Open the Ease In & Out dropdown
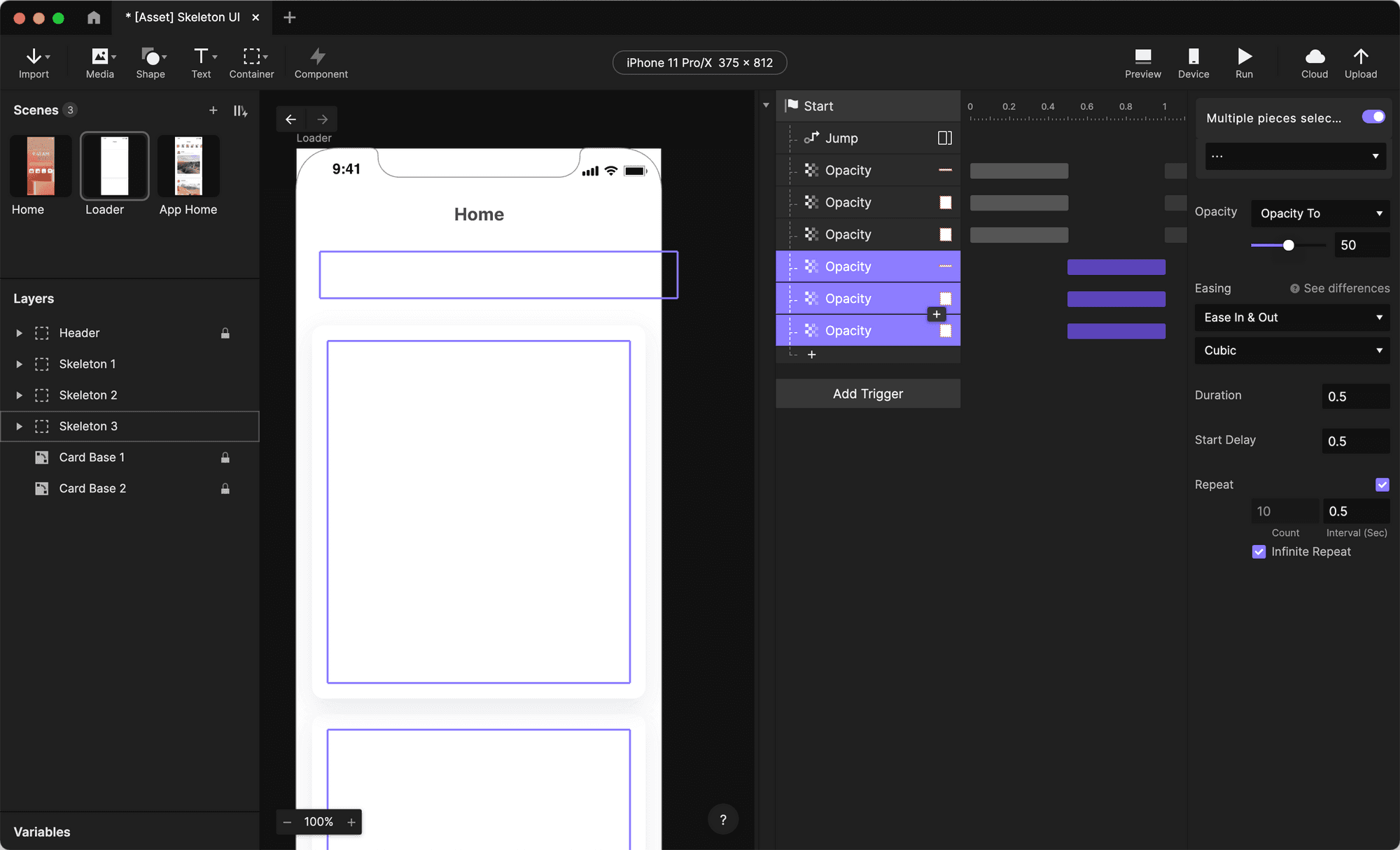The height and width of the screenshot is (850, 1400). coord(1292,318)
